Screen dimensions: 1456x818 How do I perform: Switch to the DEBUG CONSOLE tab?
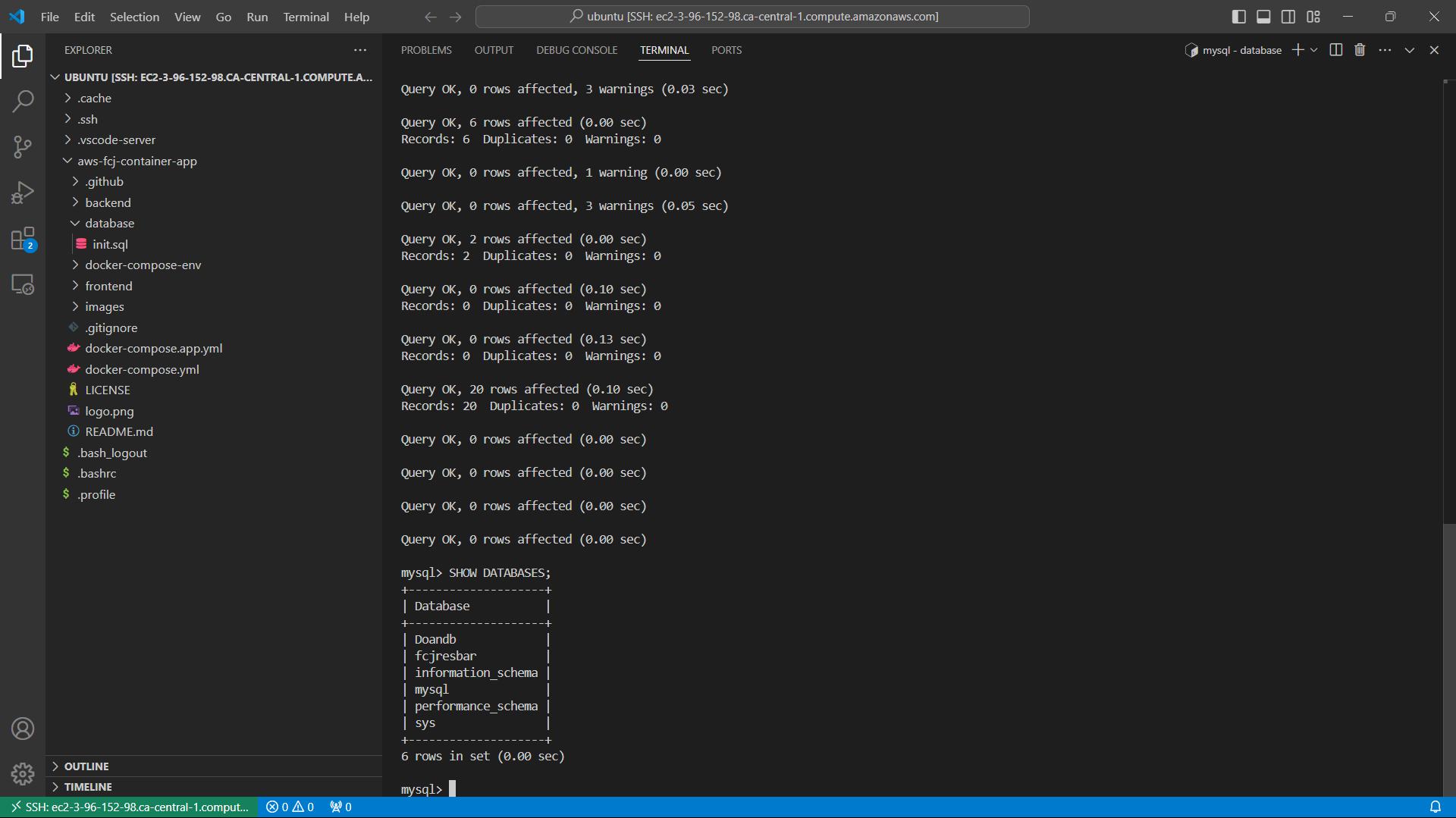[576, 50]
